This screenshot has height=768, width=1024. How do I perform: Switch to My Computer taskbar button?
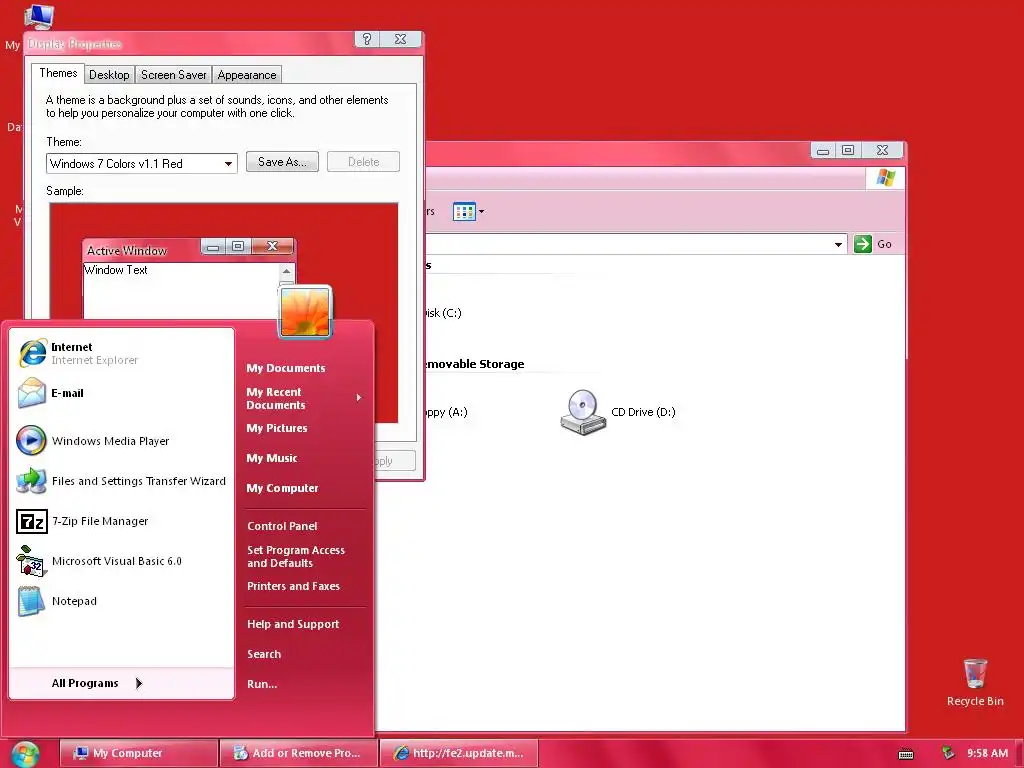point(138,754)
